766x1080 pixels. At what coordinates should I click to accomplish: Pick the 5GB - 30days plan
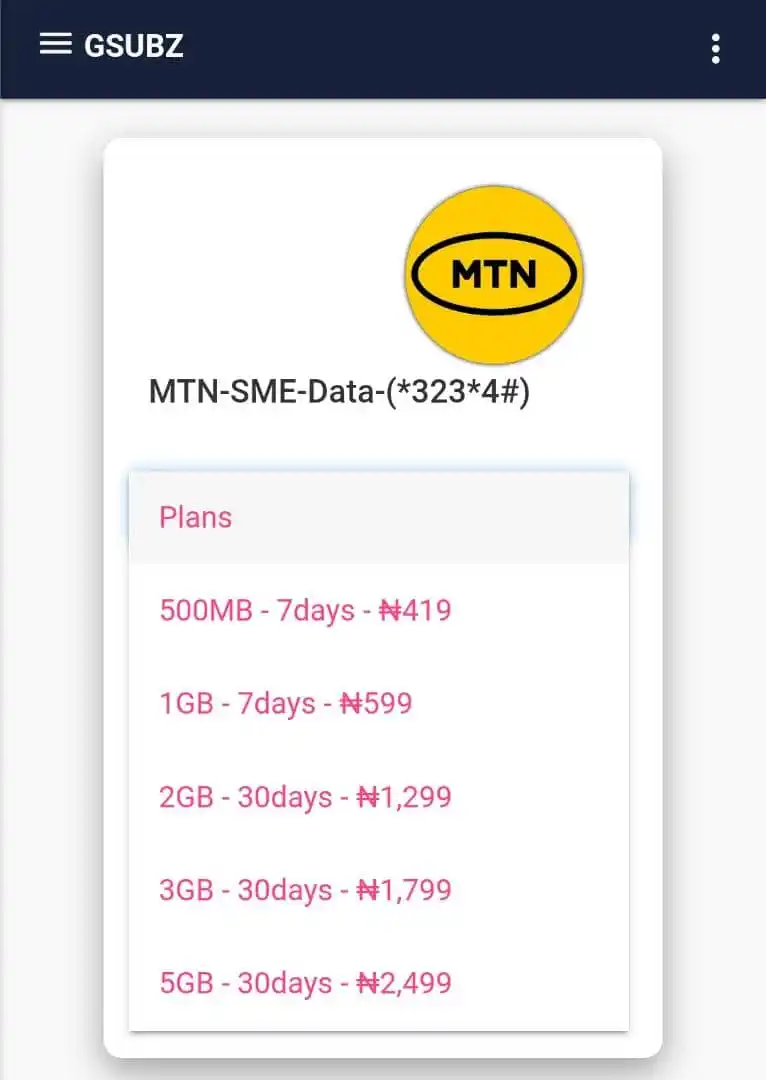(379, 983)
